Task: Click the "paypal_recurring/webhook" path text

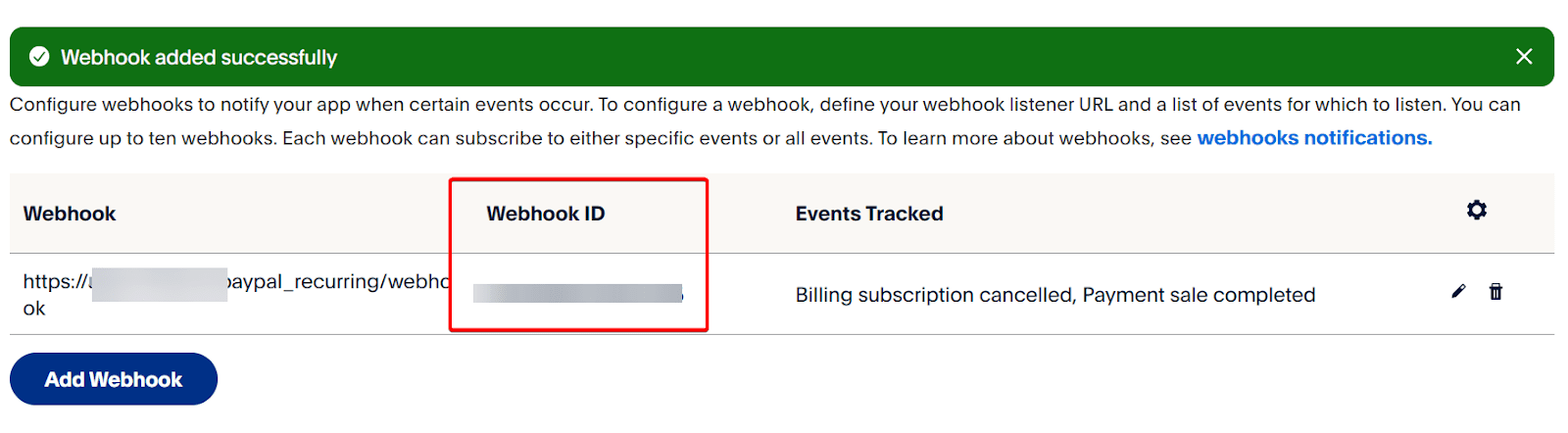Action: (338, 282)
